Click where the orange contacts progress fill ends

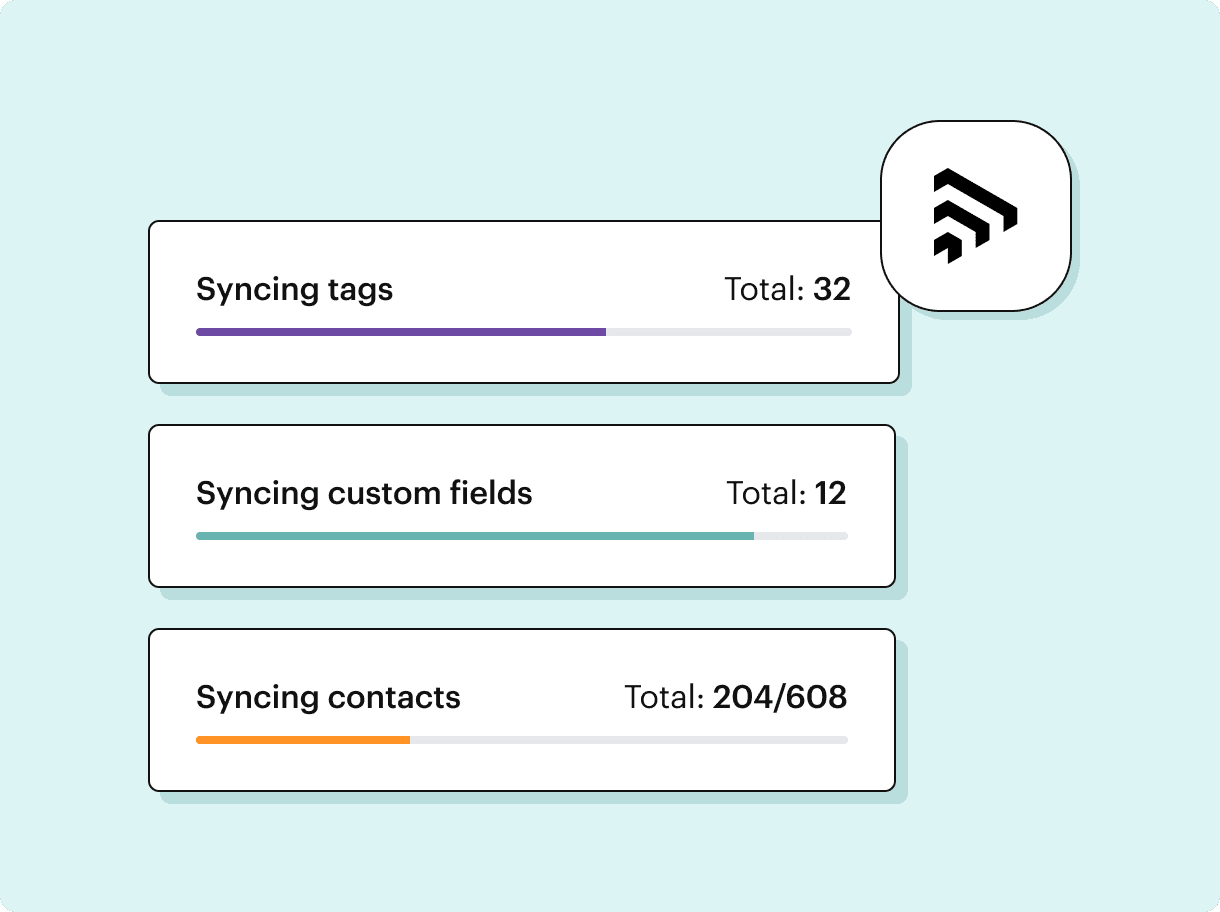click(x=409, y=740)
